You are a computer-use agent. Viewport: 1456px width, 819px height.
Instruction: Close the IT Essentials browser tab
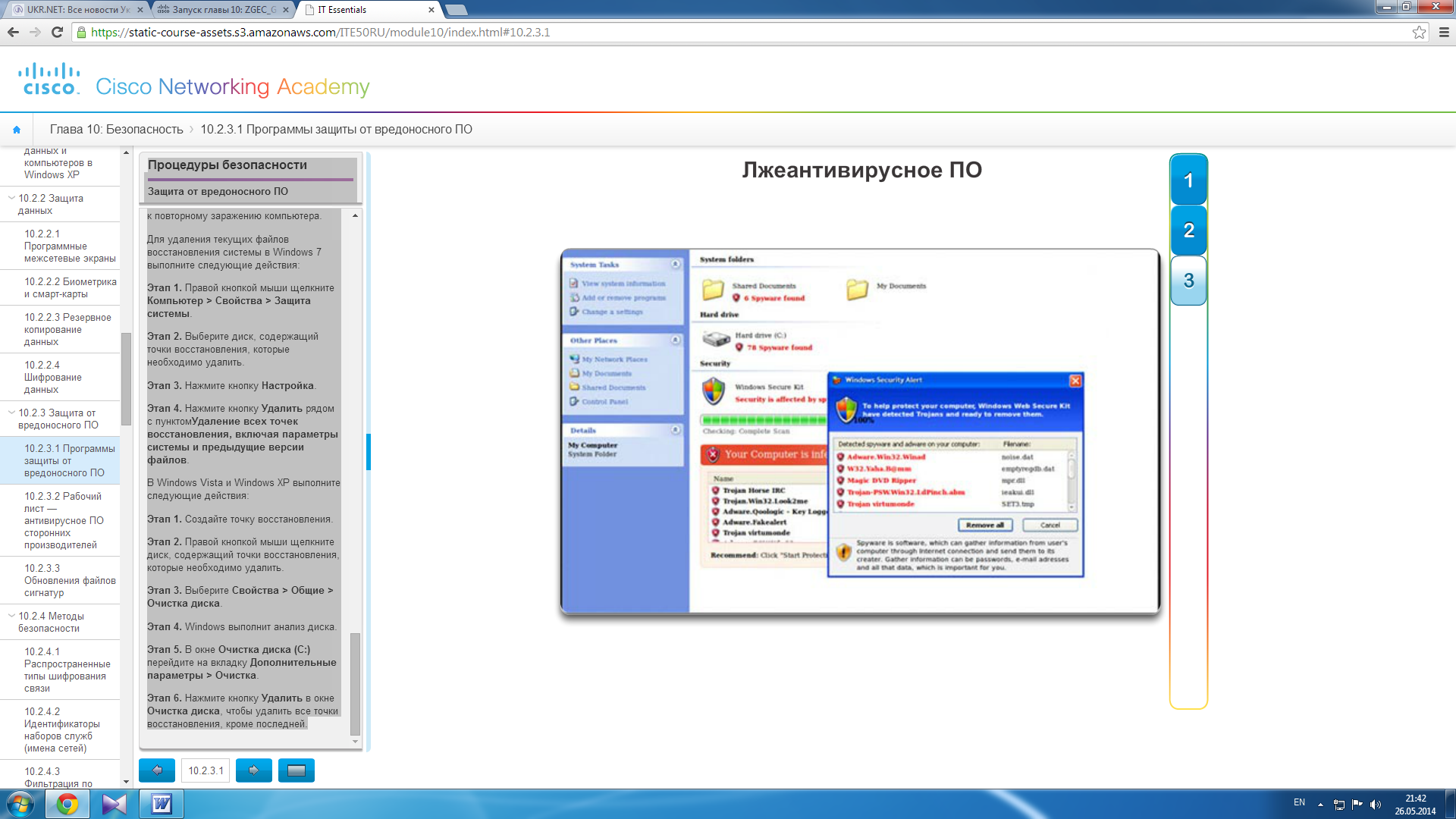click(x=431, y=10)
